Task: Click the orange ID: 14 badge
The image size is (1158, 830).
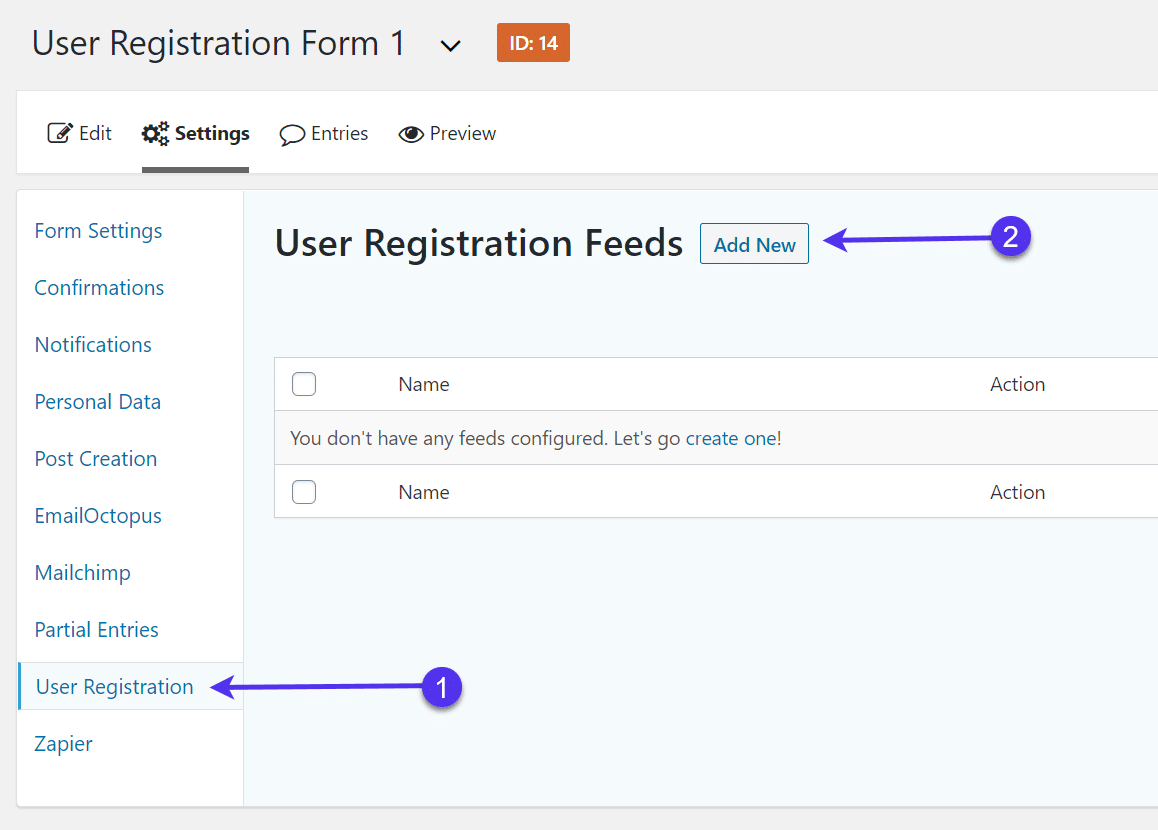Action: (x=533, y=43)
